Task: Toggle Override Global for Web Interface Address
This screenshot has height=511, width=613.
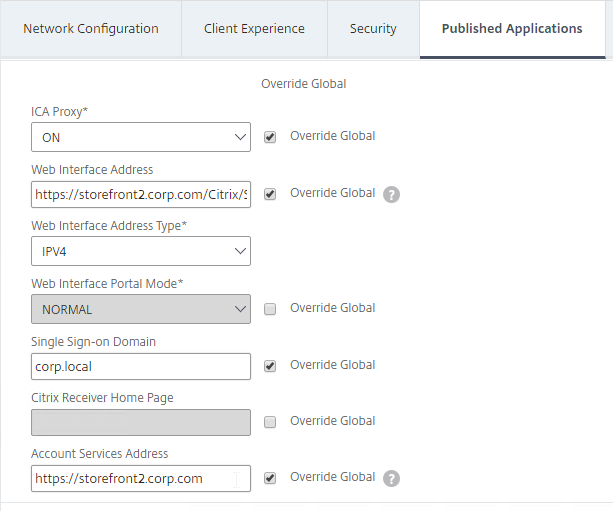Action: [270, 194]
